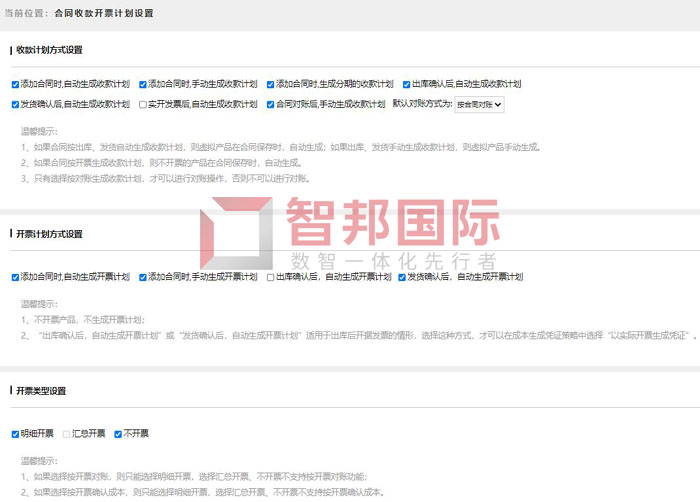Uncheck 出库确认后,自动生成收款计划 option
This screenshot has width=700, height=502.
(x=407, y=85)
